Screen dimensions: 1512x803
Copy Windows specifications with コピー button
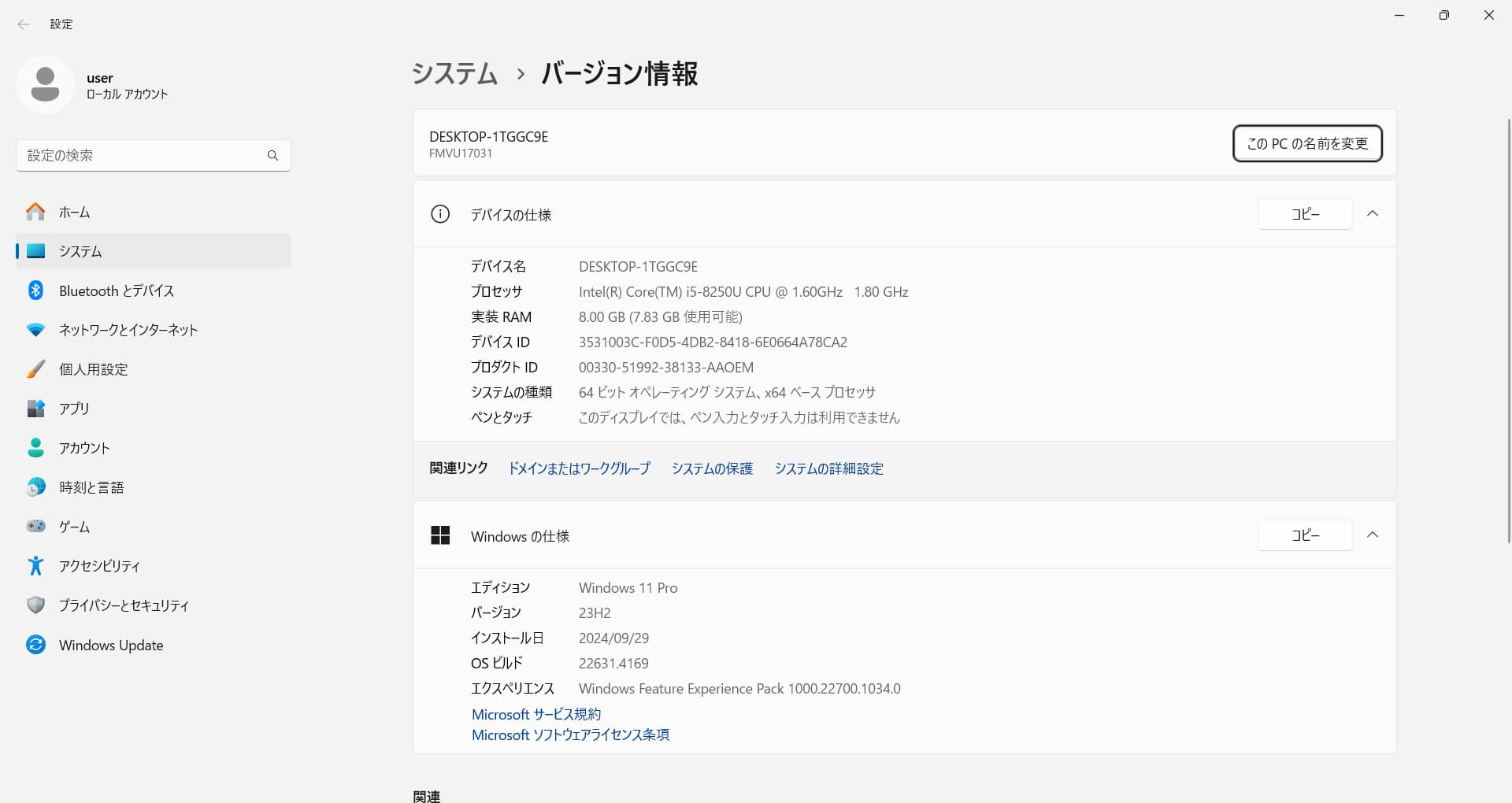click(1305, 535)
